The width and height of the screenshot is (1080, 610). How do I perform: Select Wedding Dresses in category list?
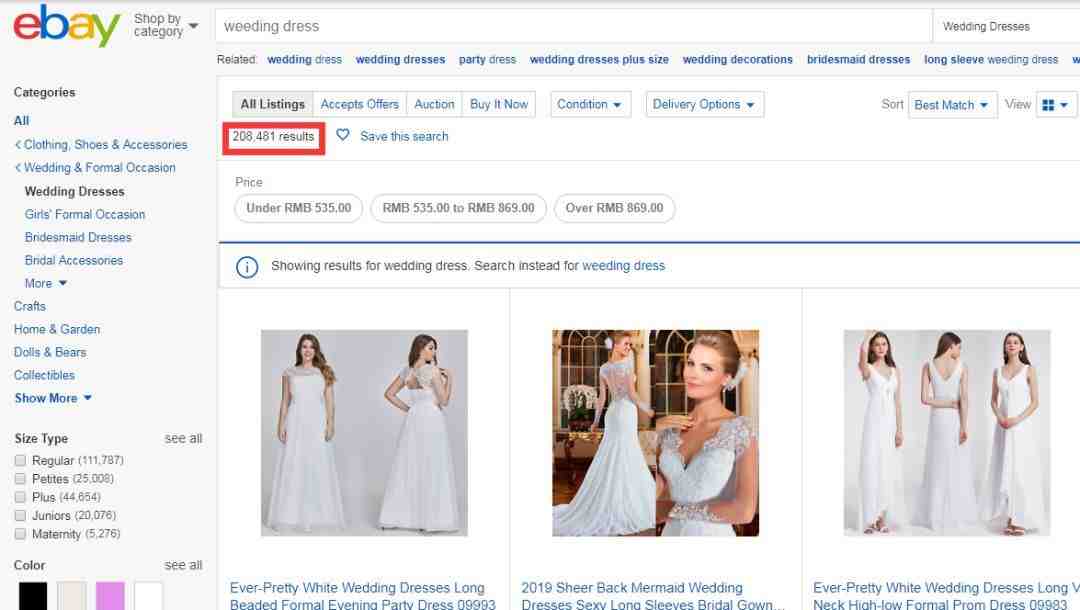click(74, 191)
